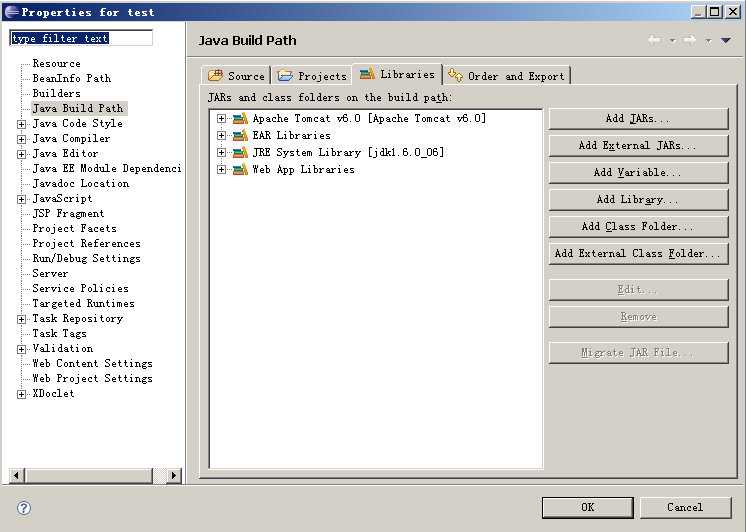This screenshot has height=532, width=746.
Task: Select the Web App Libraries row text
Action: [304, 169]
